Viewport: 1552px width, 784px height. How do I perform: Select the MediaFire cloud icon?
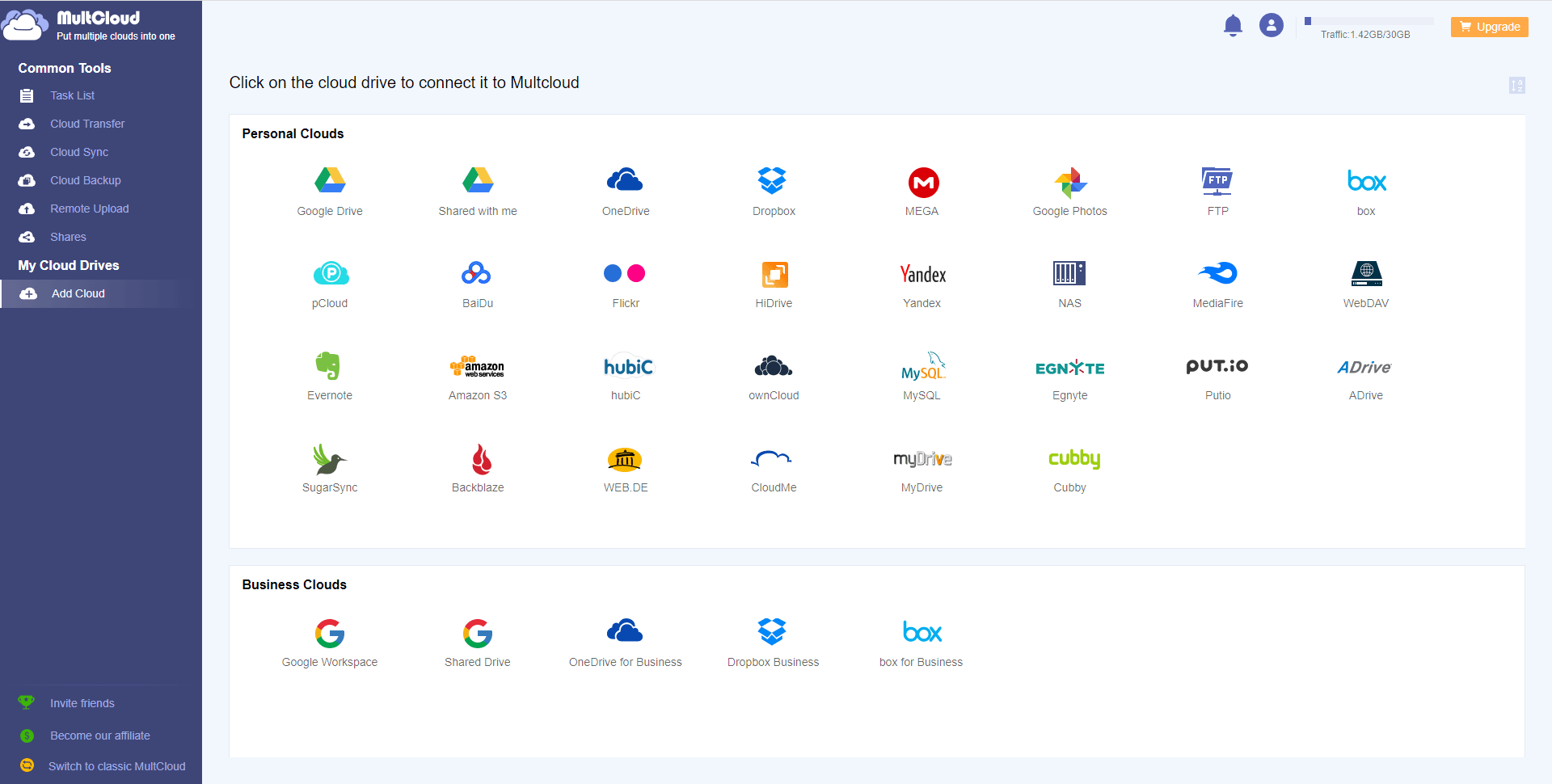pos(1218,273)
